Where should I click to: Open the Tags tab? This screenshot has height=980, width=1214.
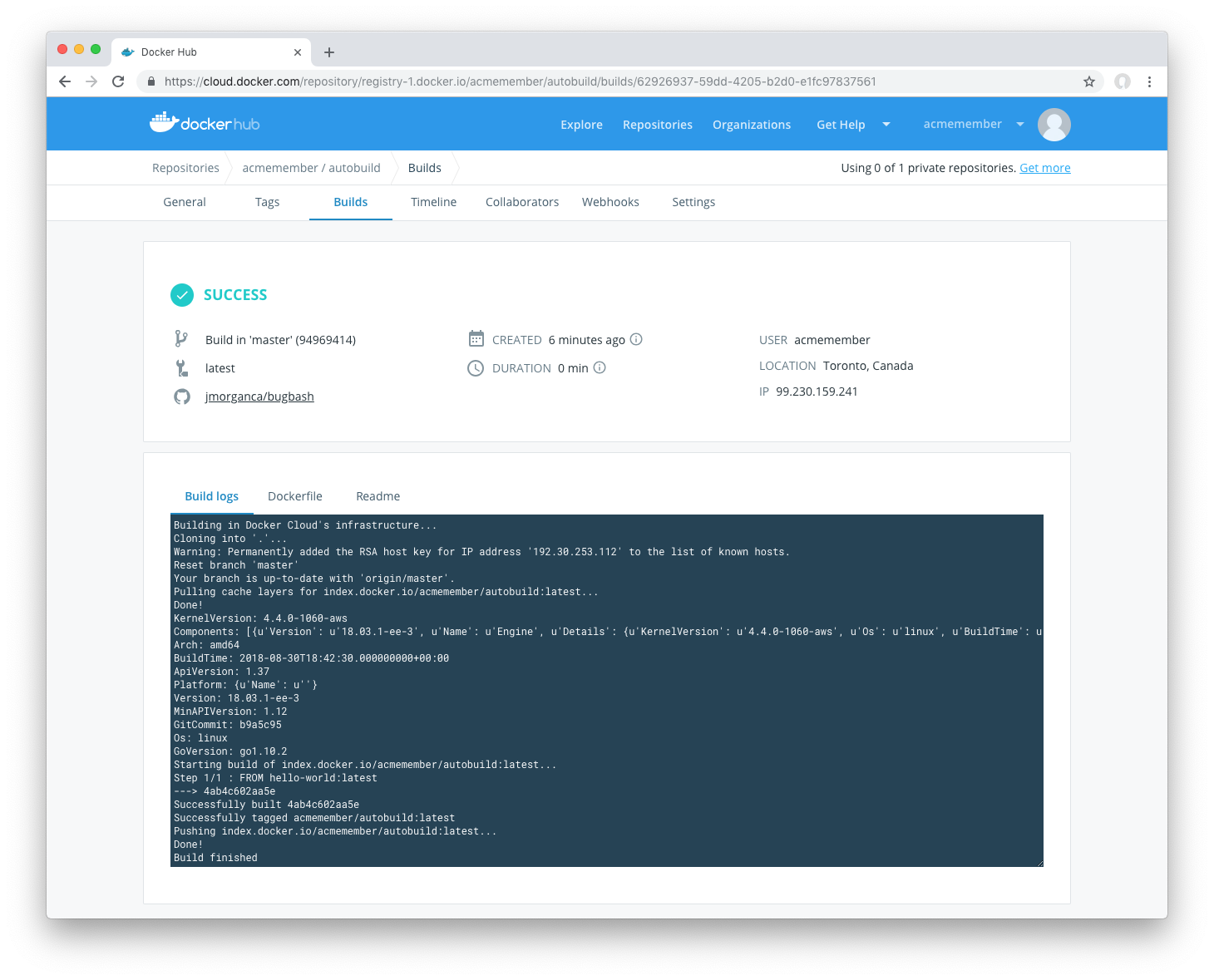[267, 202]
